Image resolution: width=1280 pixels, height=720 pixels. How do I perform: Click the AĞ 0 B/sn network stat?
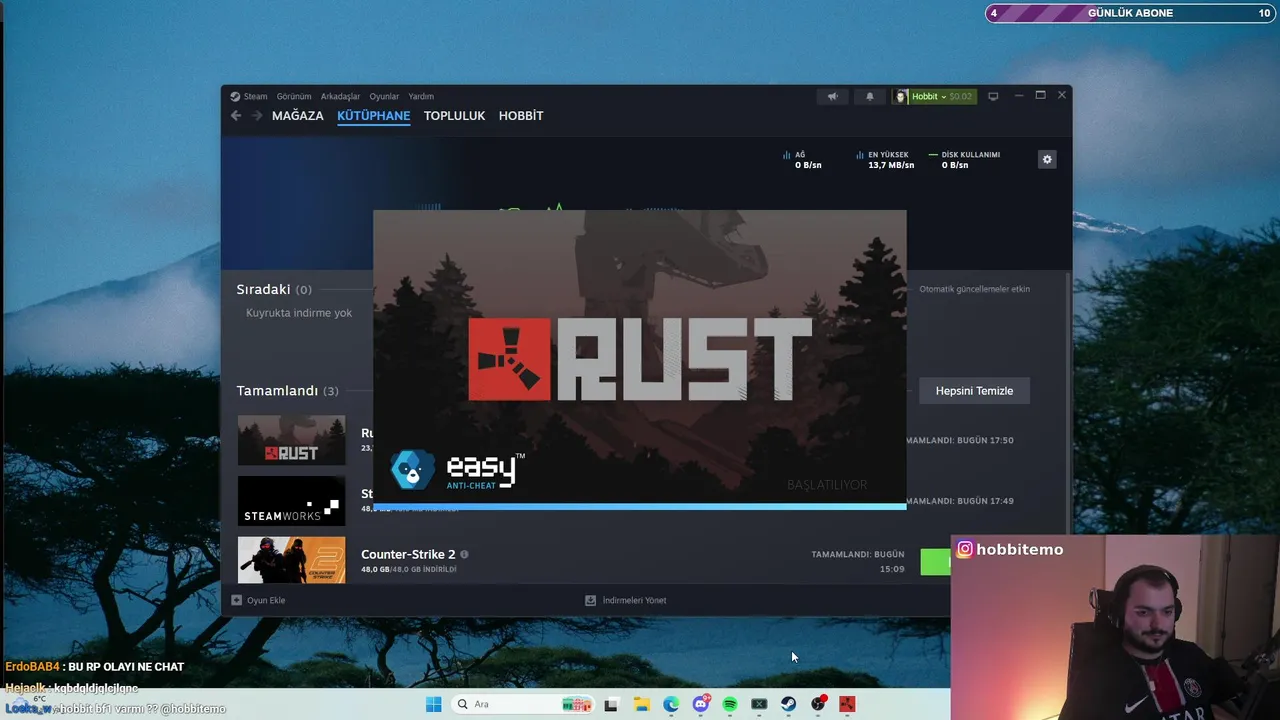click(803, 160)
